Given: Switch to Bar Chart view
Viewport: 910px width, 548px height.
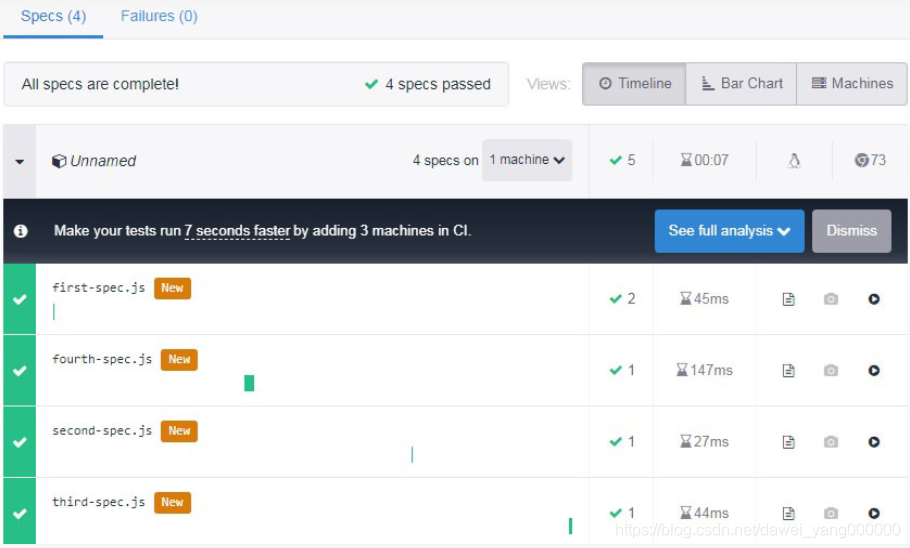Looking at the screenshot, I should pyautogui.click(x=741, y=84).
